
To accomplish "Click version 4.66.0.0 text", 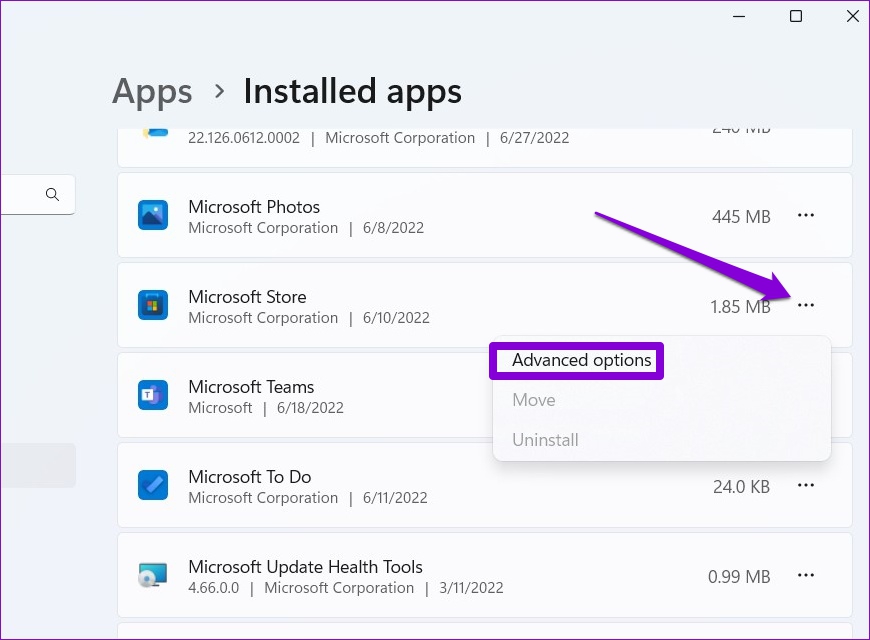I will [214, 587].
